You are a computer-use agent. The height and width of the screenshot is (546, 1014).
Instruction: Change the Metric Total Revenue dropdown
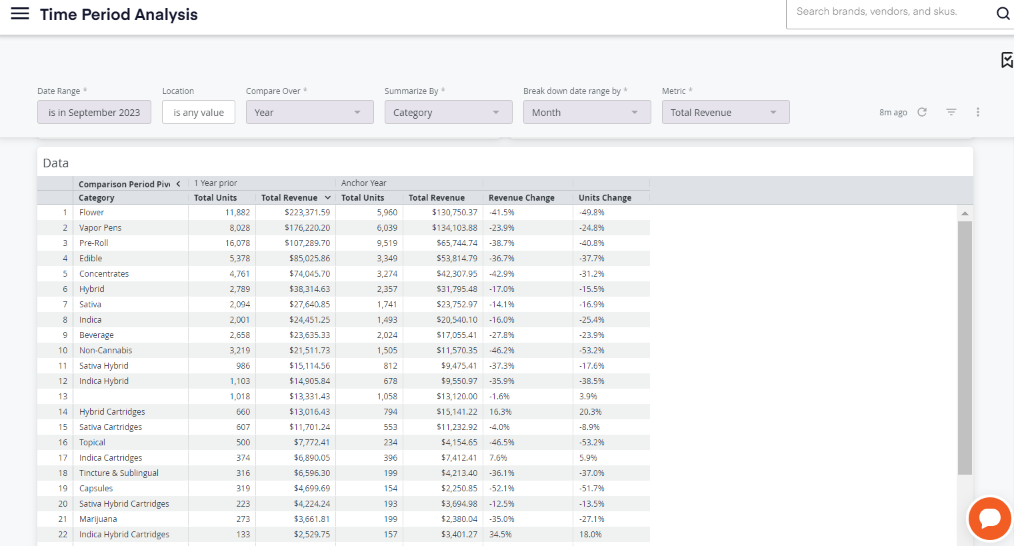pyautogui.click(x=726, y=112)
